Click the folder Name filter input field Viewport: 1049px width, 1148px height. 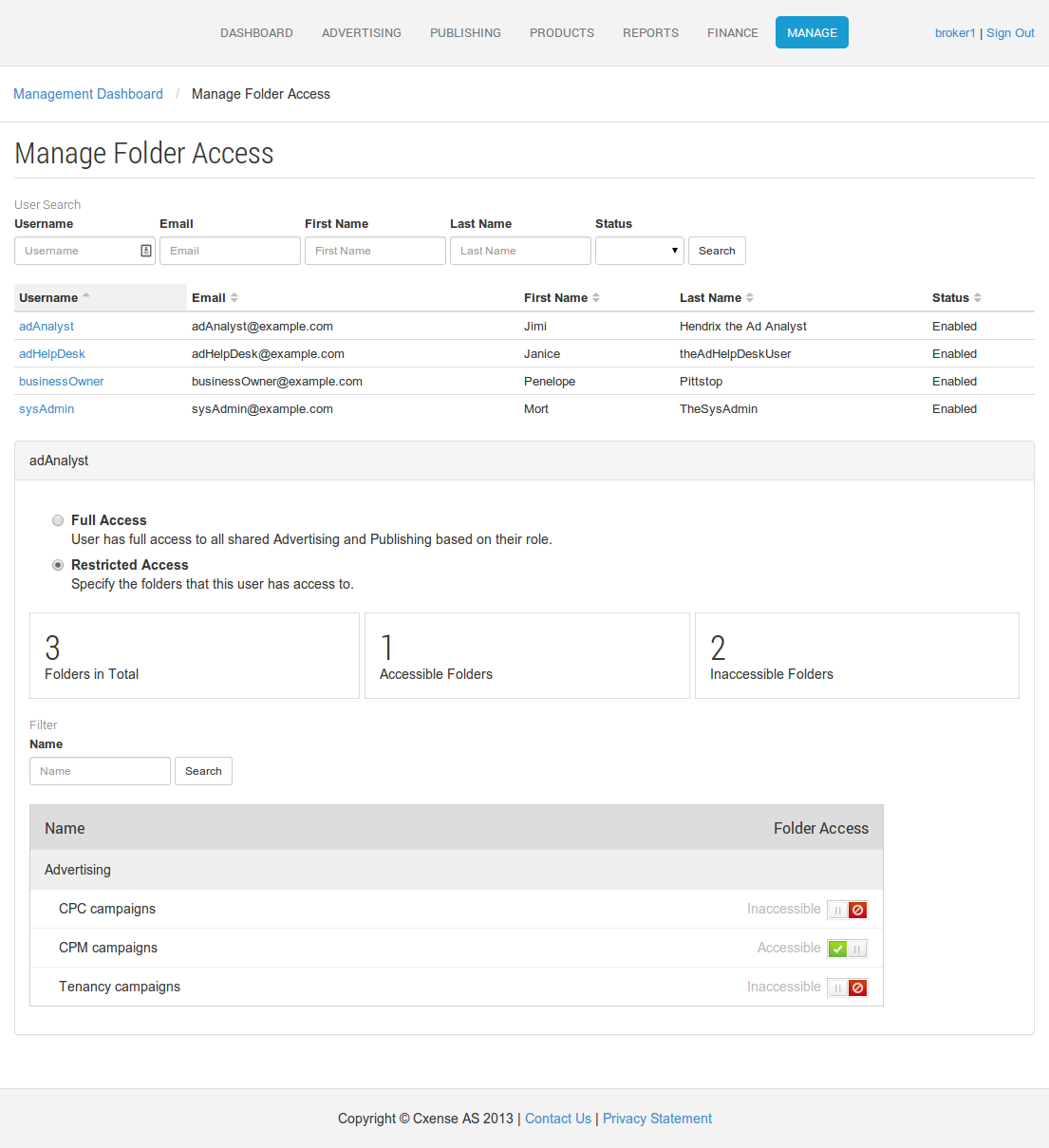pos(100,771)
